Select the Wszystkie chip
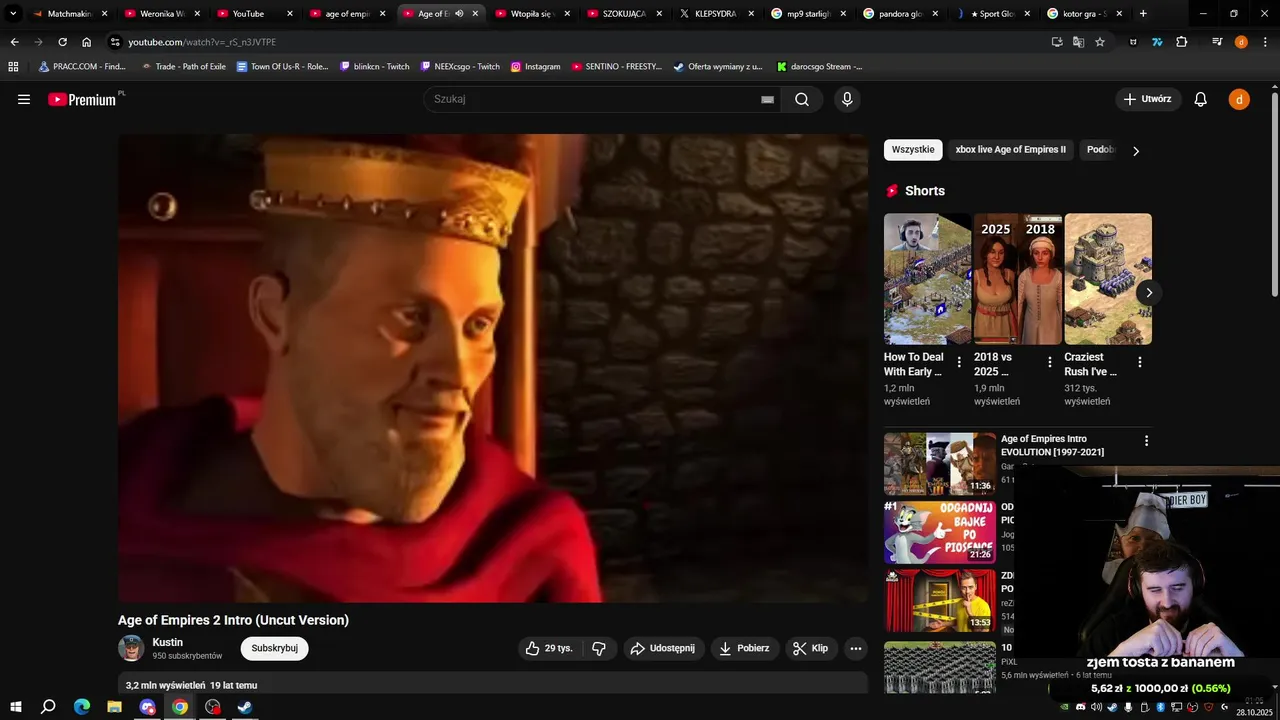 [913, 150]
